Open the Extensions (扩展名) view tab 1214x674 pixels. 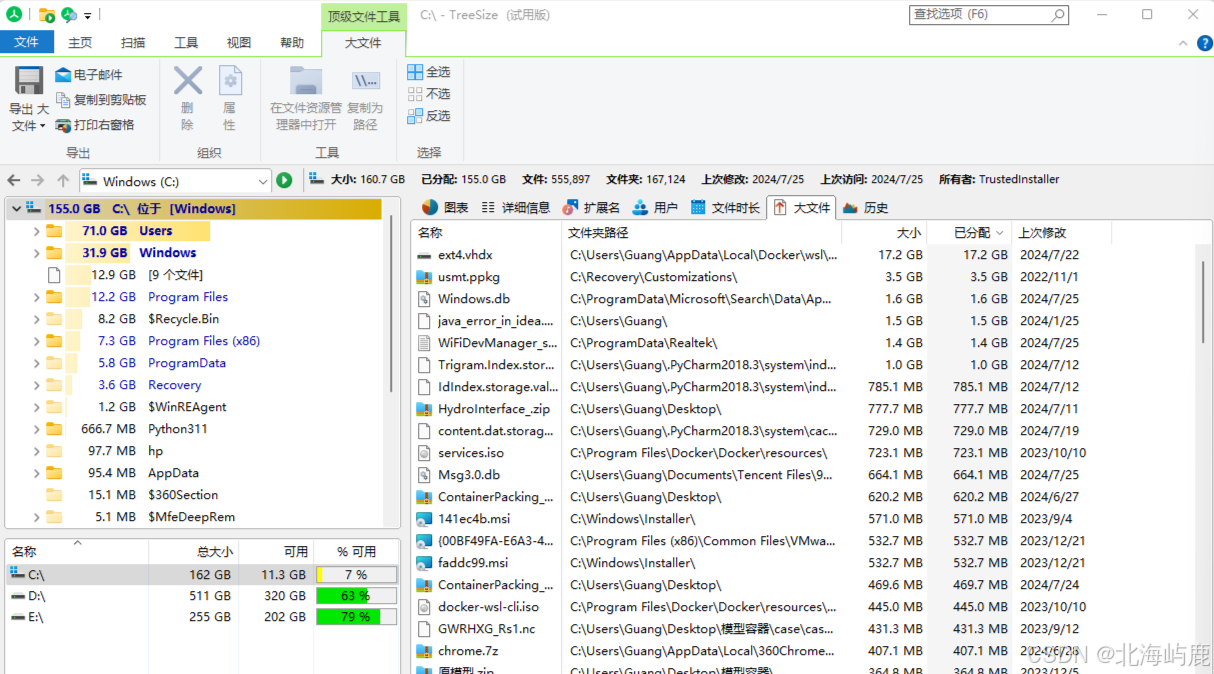(x=591, y=208)
